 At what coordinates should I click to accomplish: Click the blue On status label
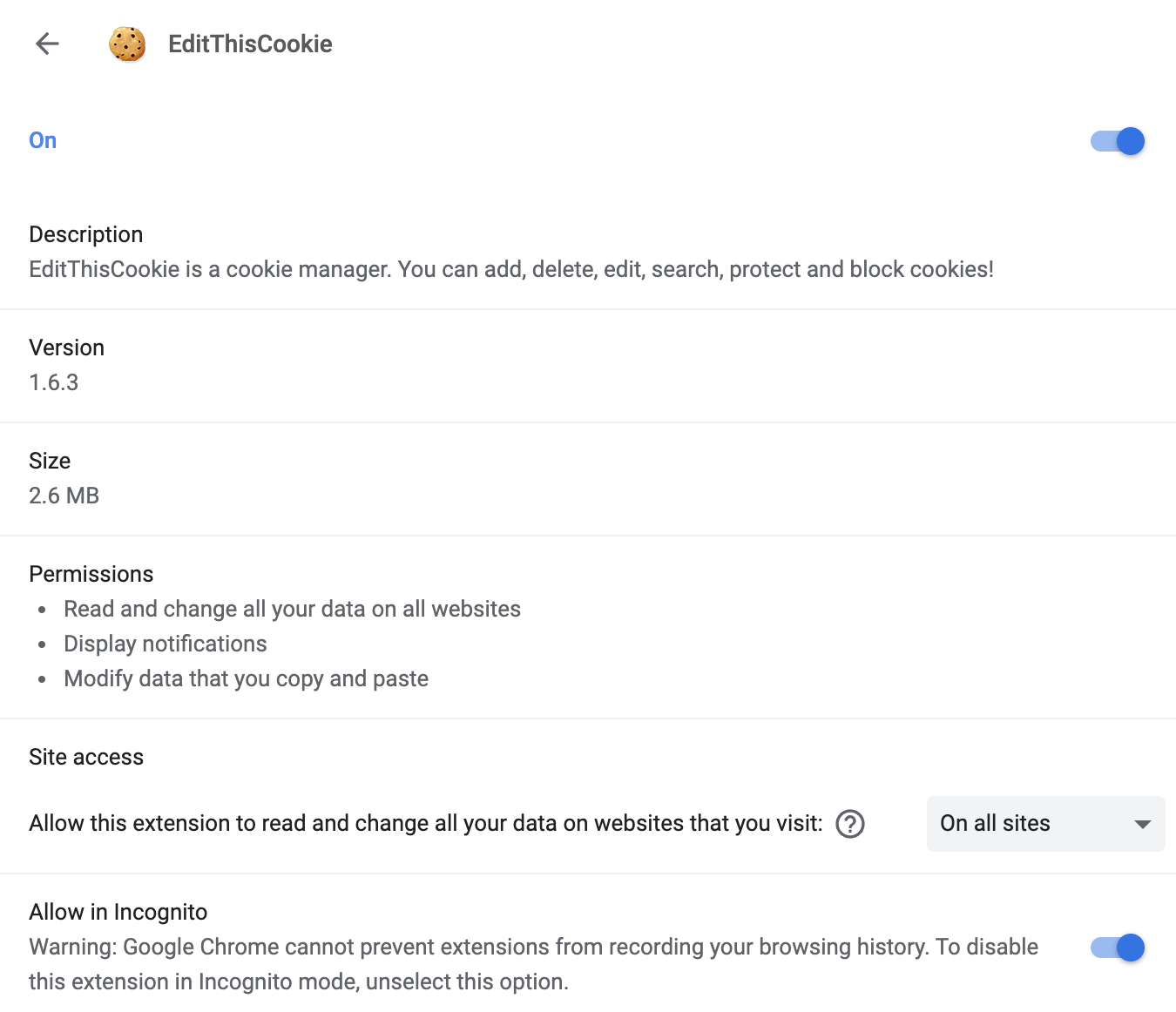(43, 140)
